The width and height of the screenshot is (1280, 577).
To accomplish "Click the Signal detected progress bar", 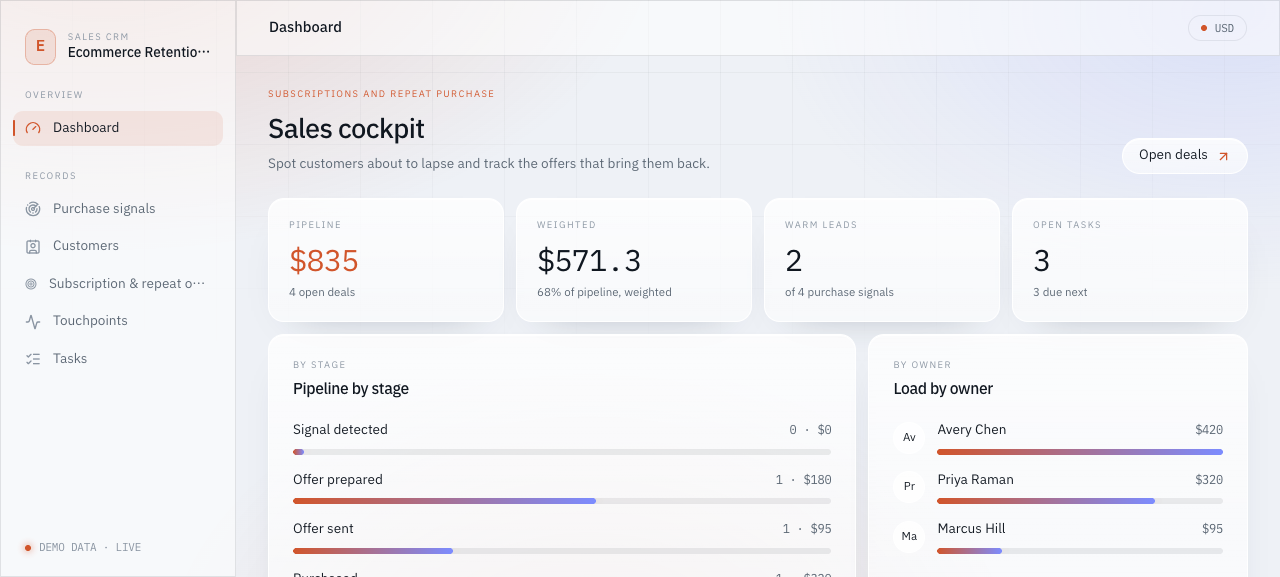I will coord(562,452).
